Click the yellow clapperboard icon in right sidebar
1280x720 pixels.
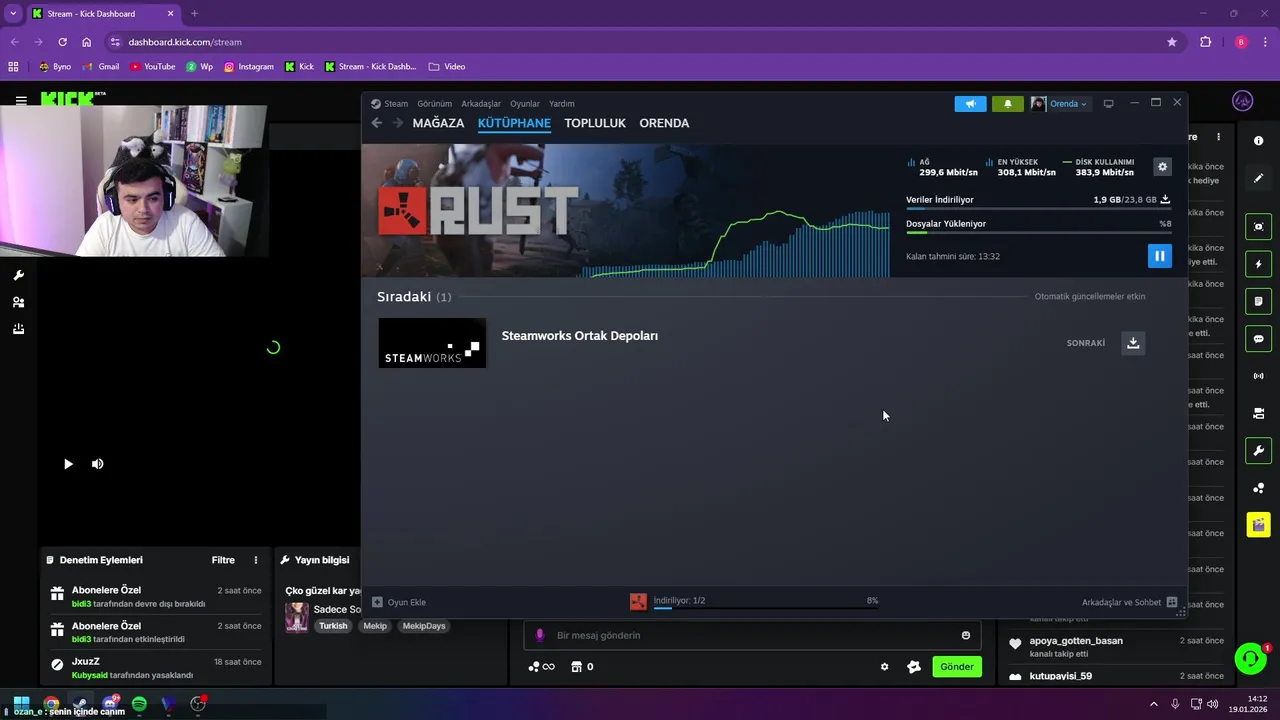[1258, 525]
